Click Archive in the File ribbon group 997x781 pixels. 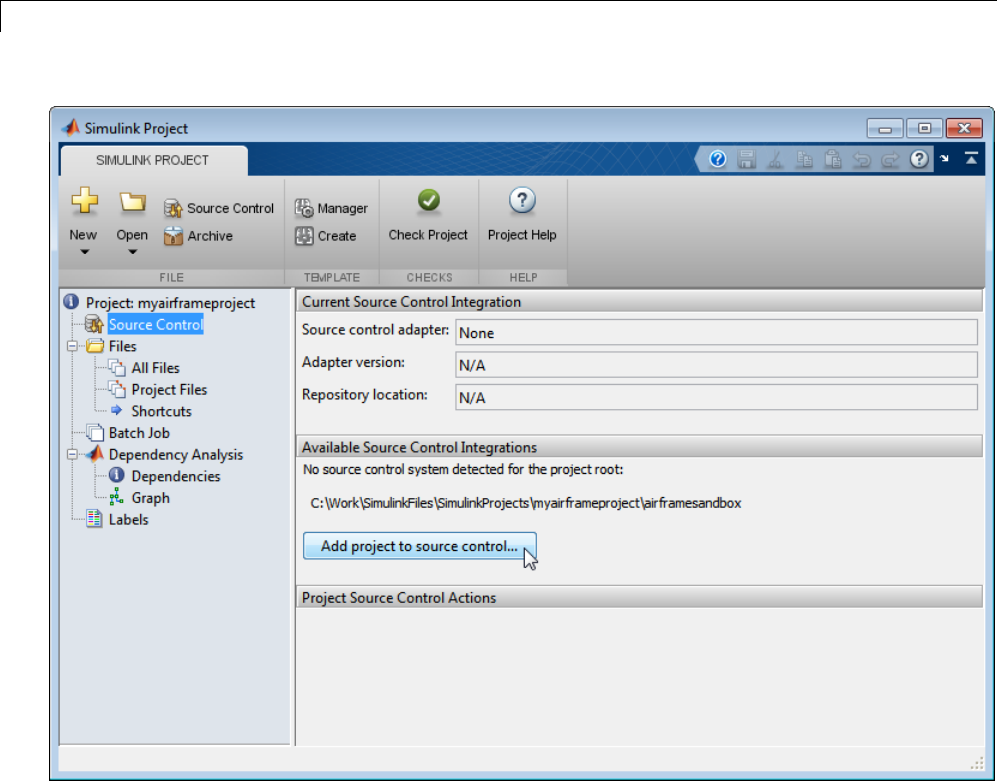[198, 236]
